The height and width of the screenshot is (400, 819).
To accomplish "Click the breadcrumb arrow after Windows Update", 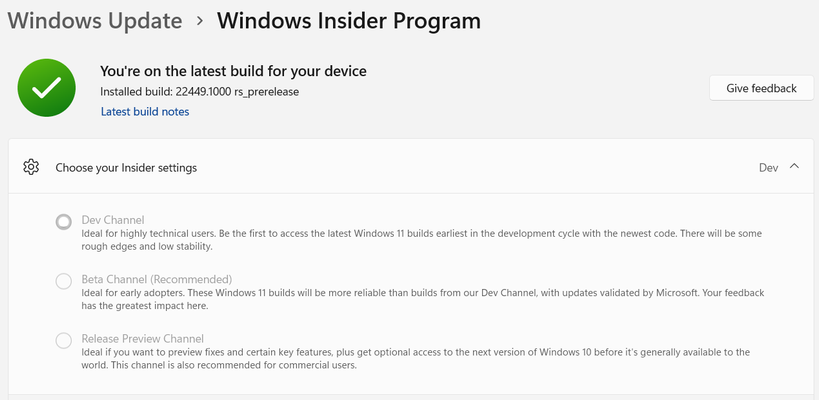I will (200, 21).
